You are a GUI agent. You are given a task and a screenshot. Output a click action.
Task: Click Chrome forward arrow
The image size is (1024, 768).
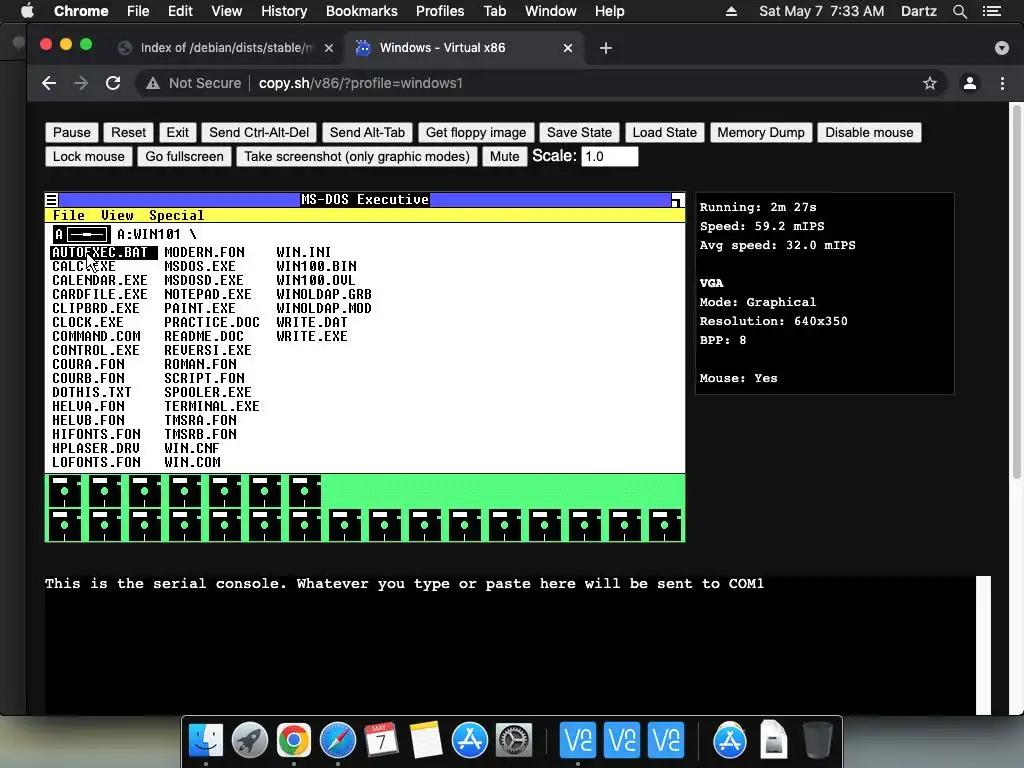click(81, 83)
